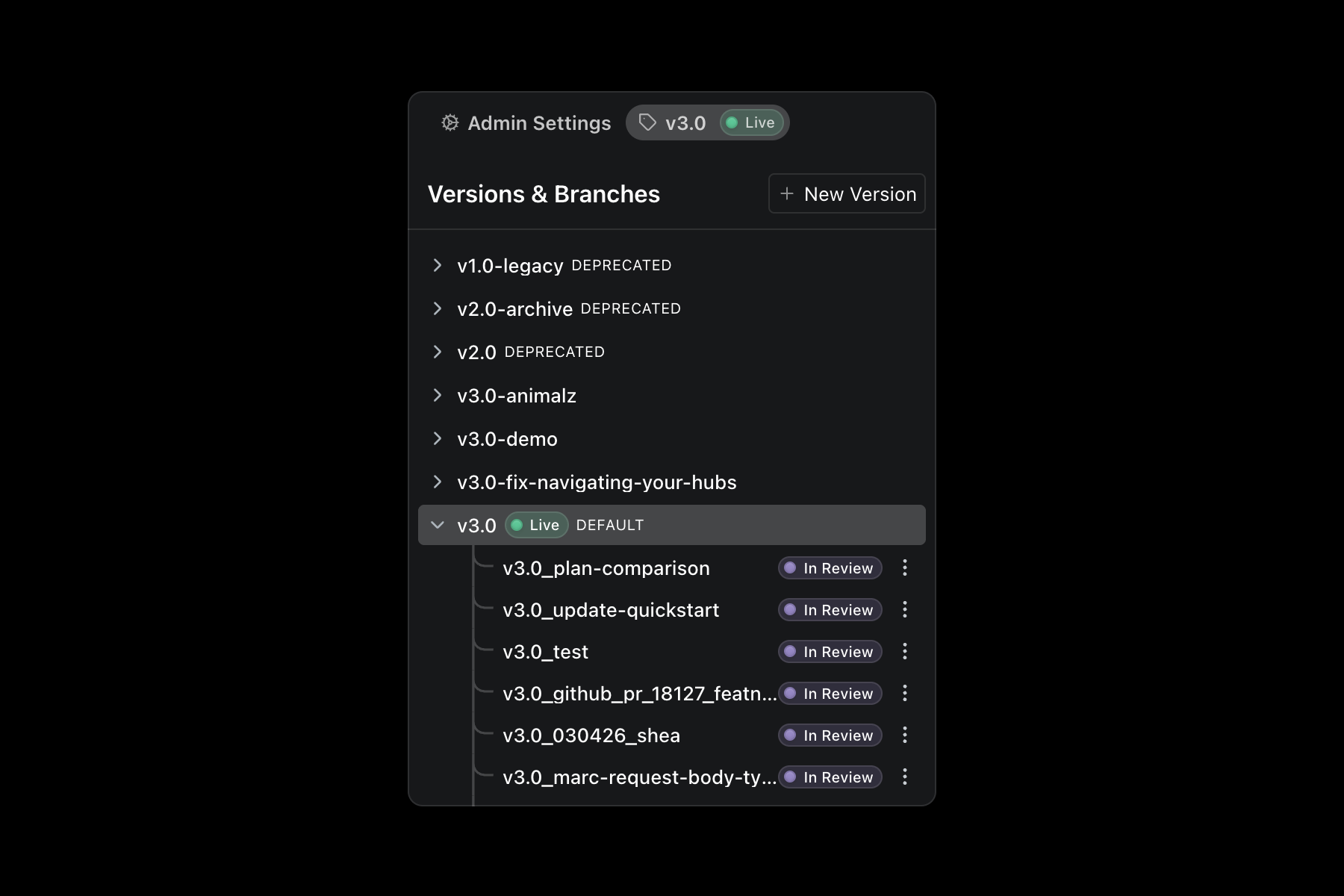This screenshot has height=896, width=1344.
Task: Open kebab menu for v3.0_plan-comparison
Action: tap(905, 568)
